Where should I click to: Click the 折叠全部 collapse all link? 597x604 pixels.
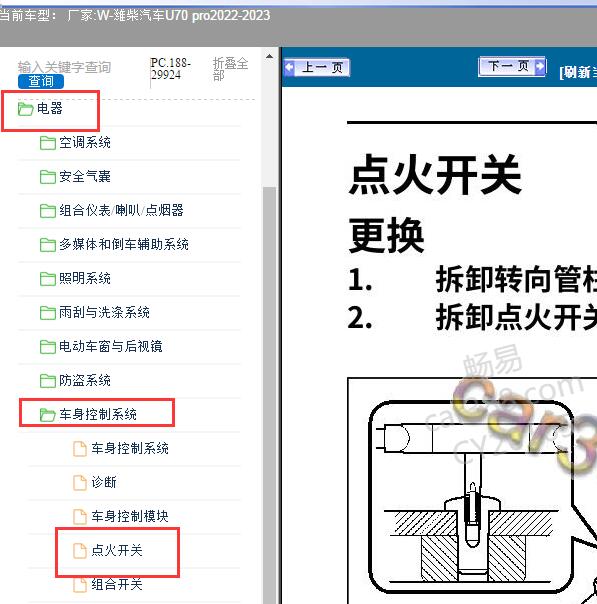[230, 69]
